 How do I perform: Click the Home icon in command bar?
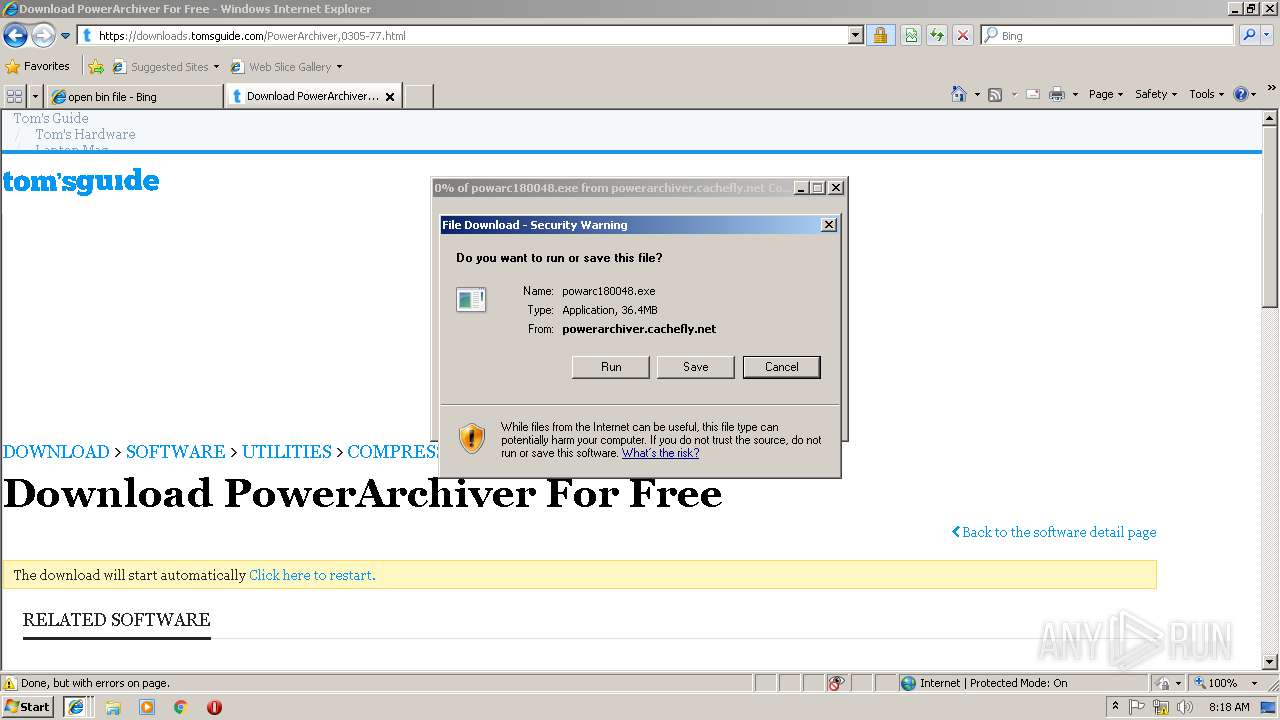pos(959,94)
